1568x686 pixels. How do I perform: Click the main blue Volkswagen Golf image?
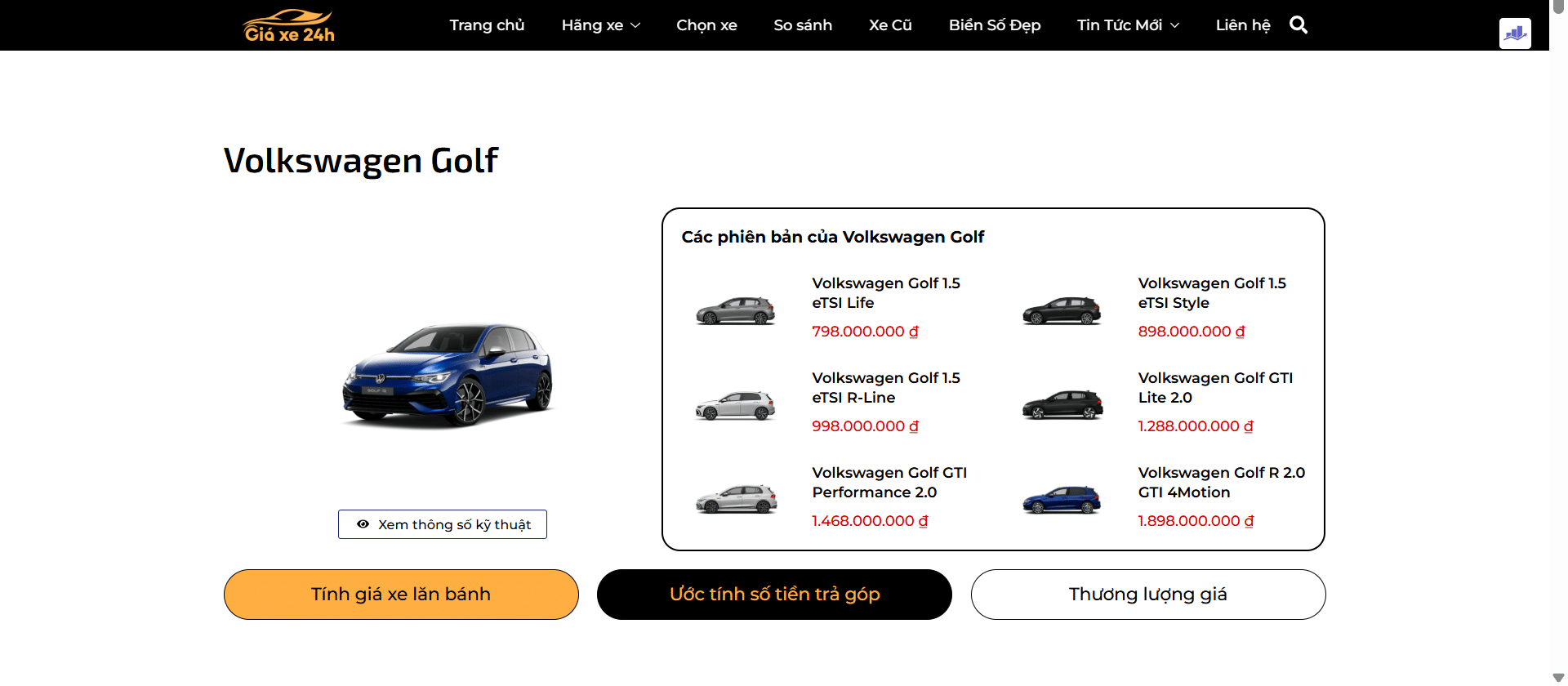pos(447,375)
